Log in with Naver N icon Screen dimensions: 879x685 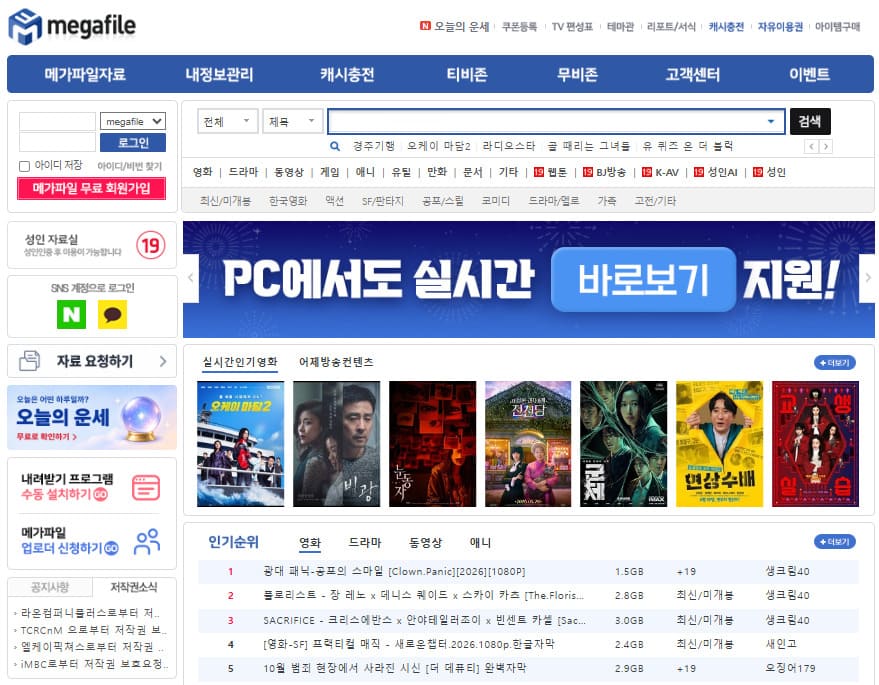(x=71, y=314)
